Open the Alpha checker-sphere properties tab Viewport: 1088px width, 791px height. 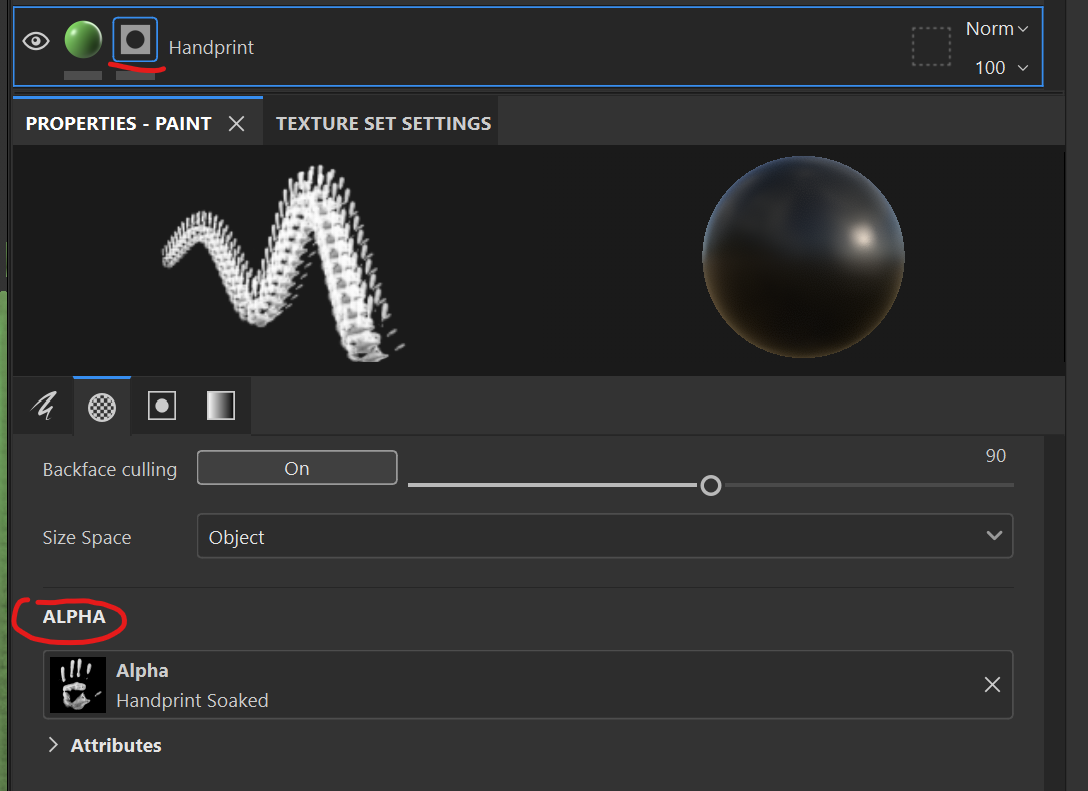coord(102,407)
